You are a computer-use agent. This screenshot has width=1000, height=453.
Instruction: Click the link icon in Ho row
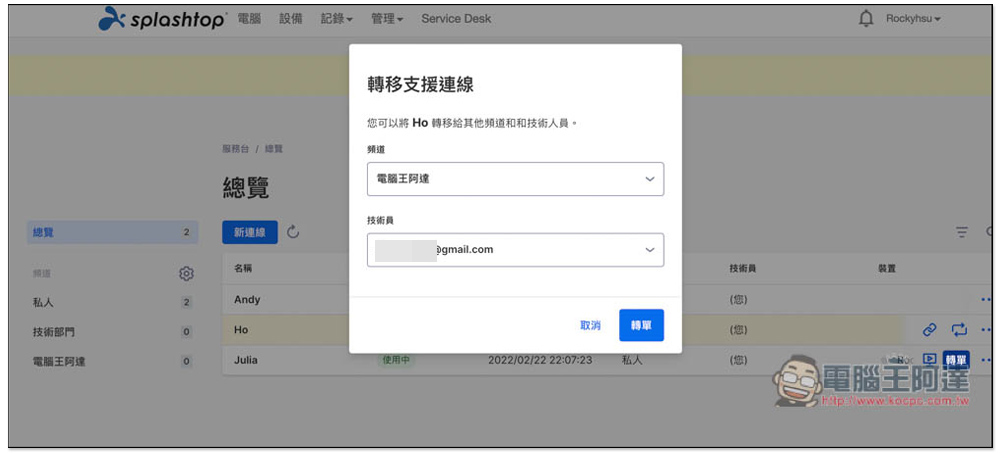[x=929, y=329]
